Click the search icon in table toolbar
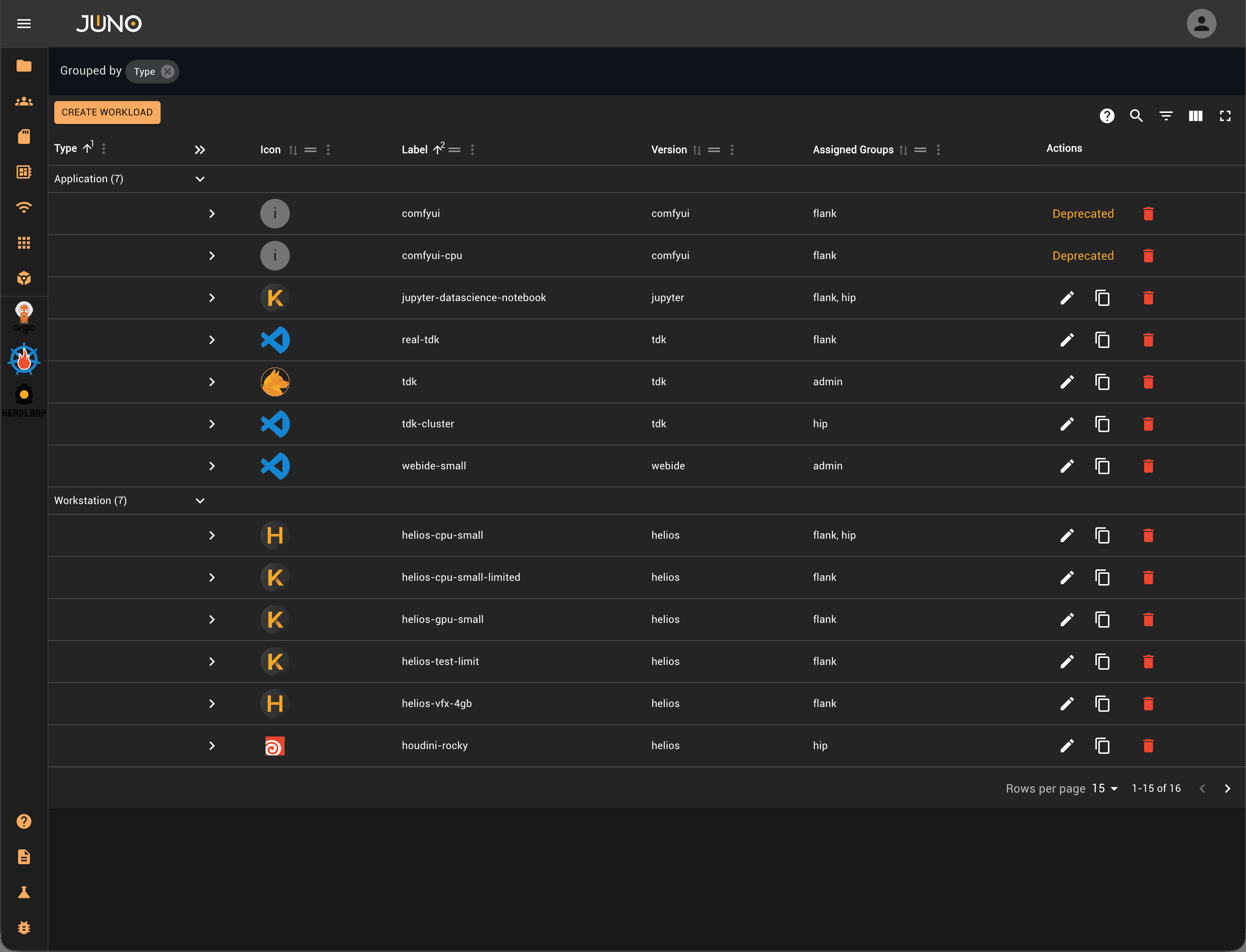1246x952 pixels. click(x=1136, y=116)
